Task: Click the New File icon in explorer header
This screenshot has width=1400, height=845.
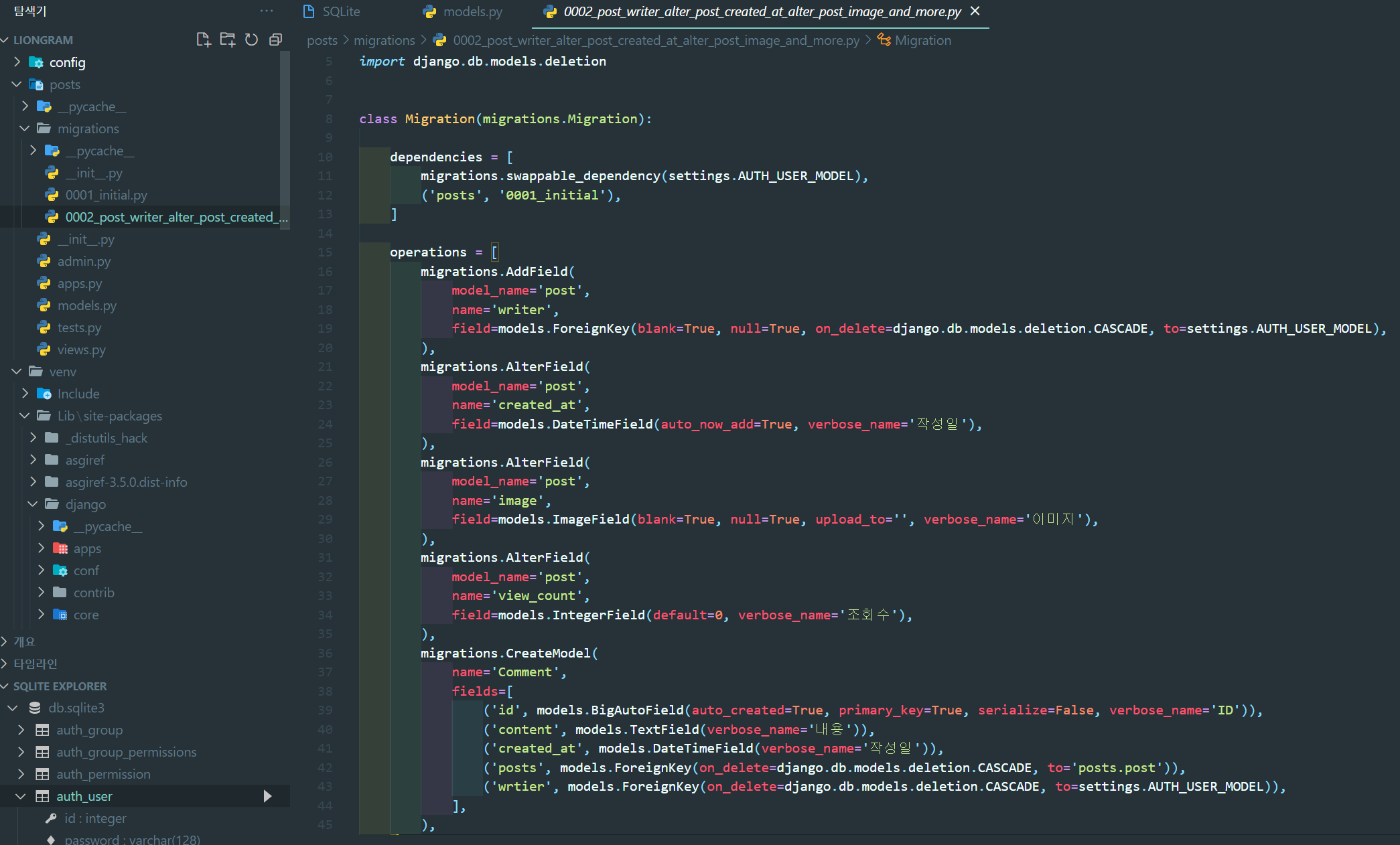Action: tap(204, 40)
